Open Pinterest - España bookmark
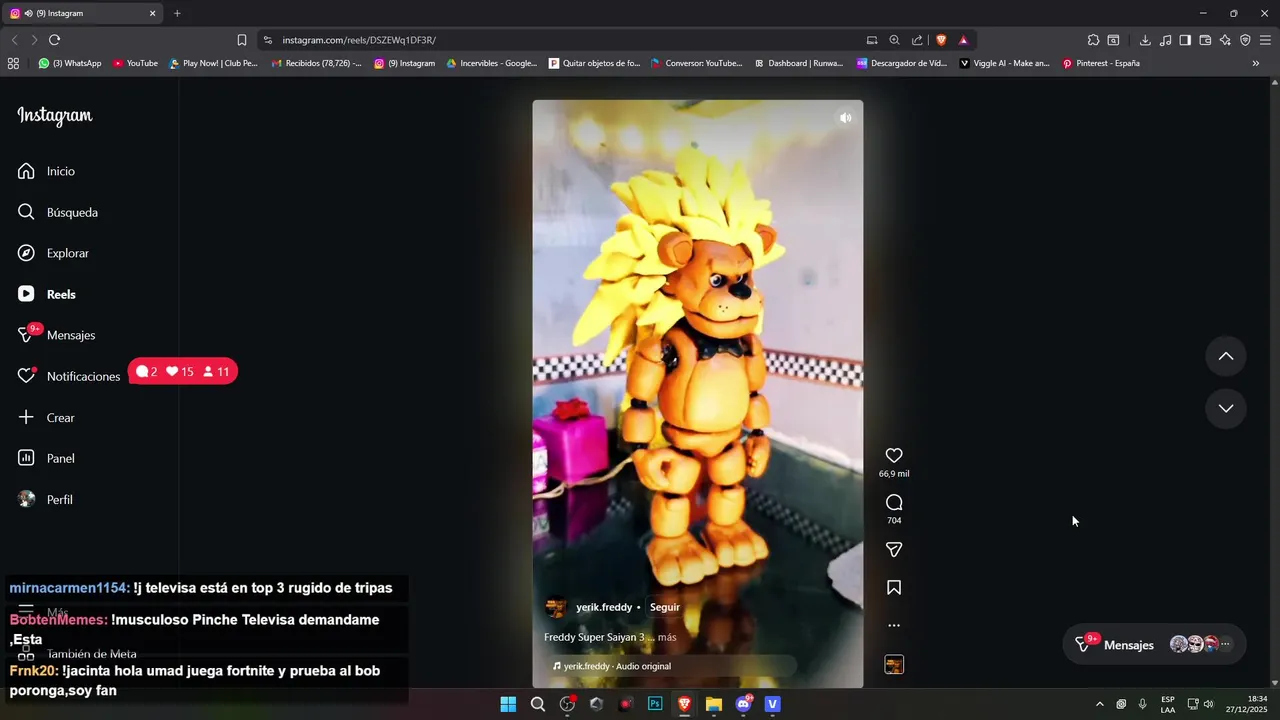Viewport: 1280px width, 720px height. 1101,63
